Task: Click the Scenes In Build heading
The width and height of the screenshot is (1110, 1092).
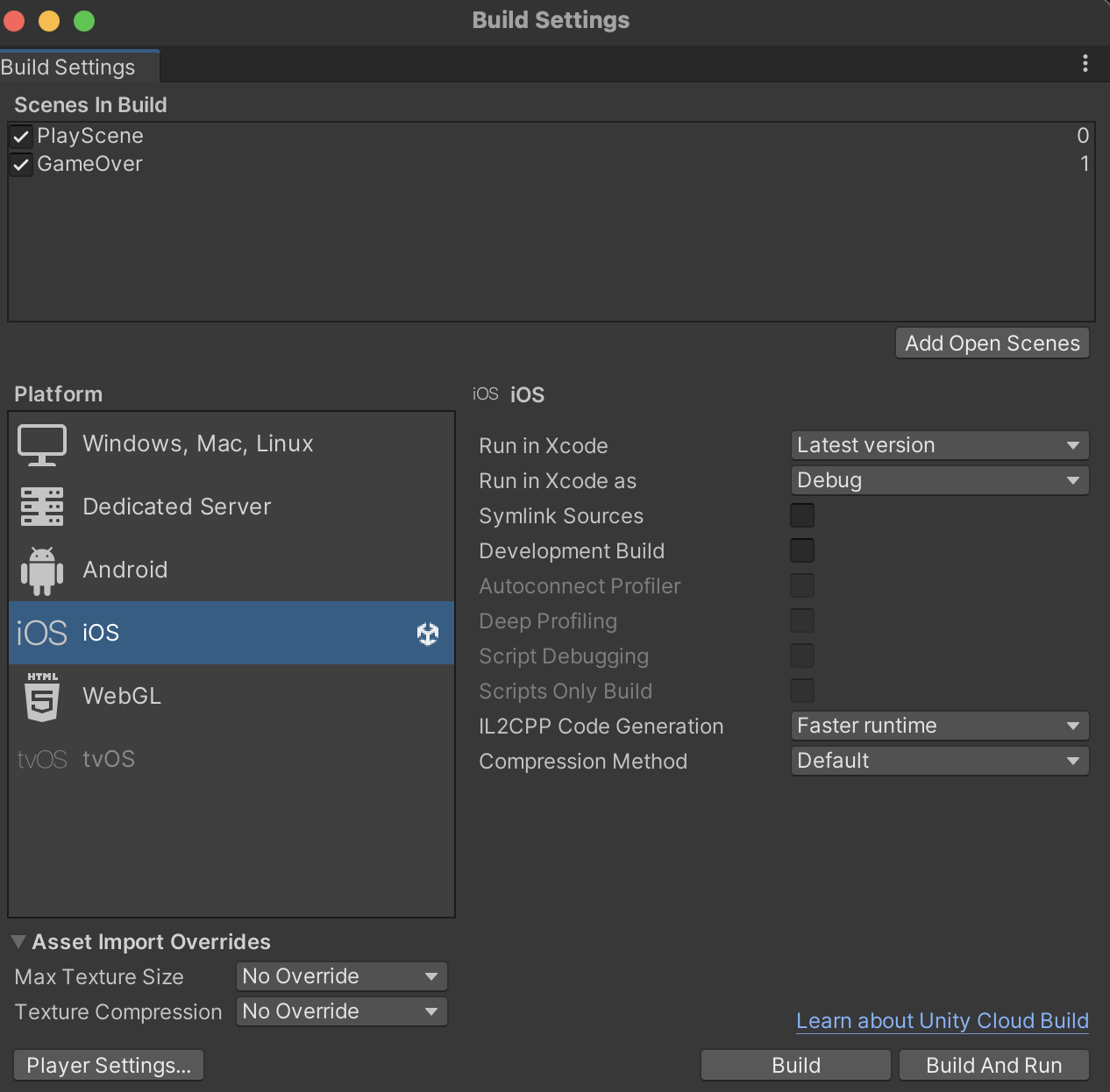Action: 90,105
